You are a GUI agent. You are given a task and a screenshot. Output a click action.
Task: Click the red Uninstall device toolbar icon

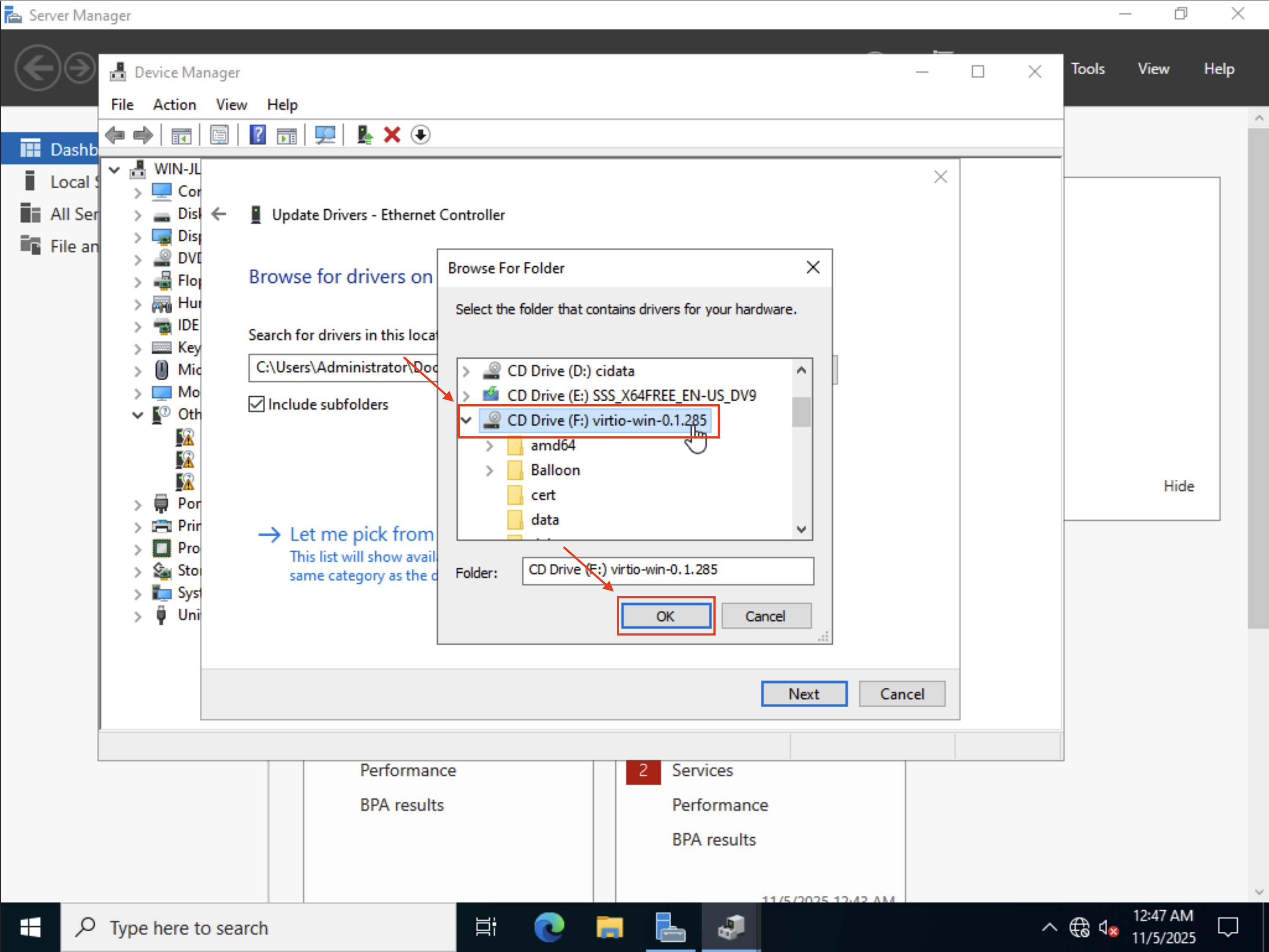[x=392, y=135]
